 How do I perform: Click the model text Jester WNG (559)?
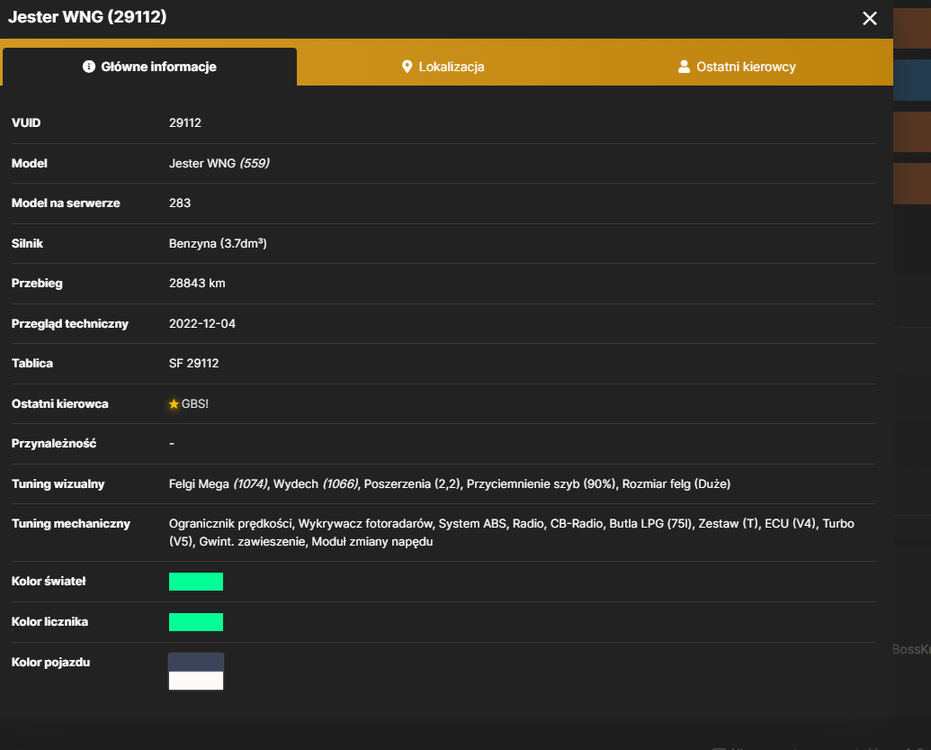point(219,163)
